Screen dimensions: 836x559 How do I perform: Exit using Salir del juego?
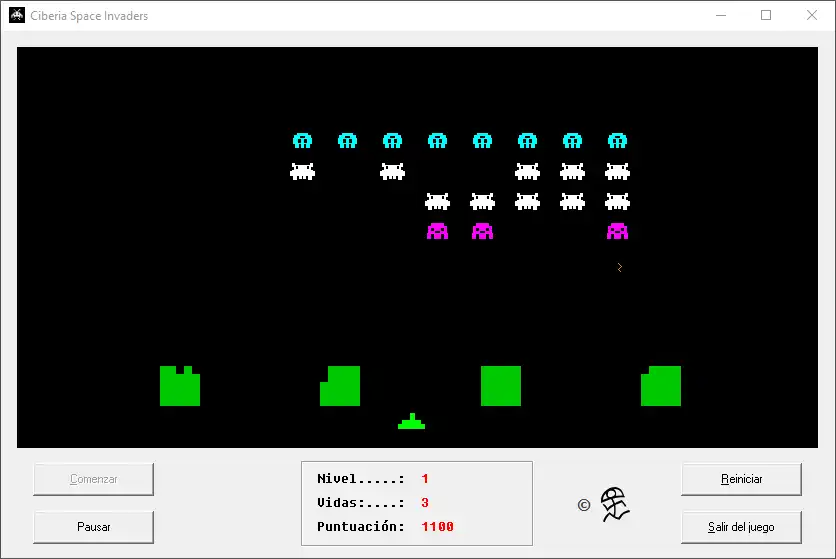(x=741, y=527)
